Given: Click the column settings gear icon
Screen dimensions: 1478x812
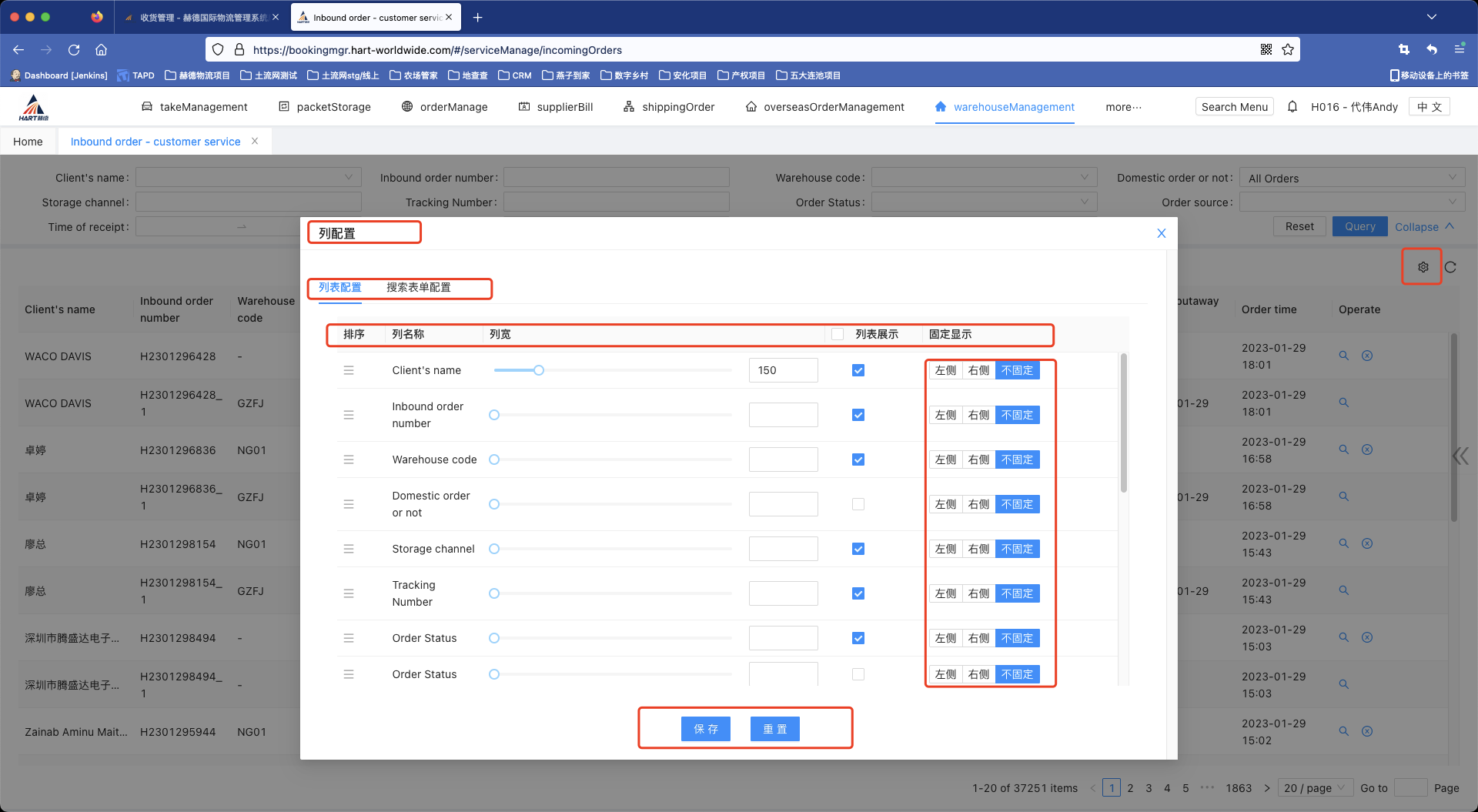Looking at the screenshot, I should pos(1423,267).
